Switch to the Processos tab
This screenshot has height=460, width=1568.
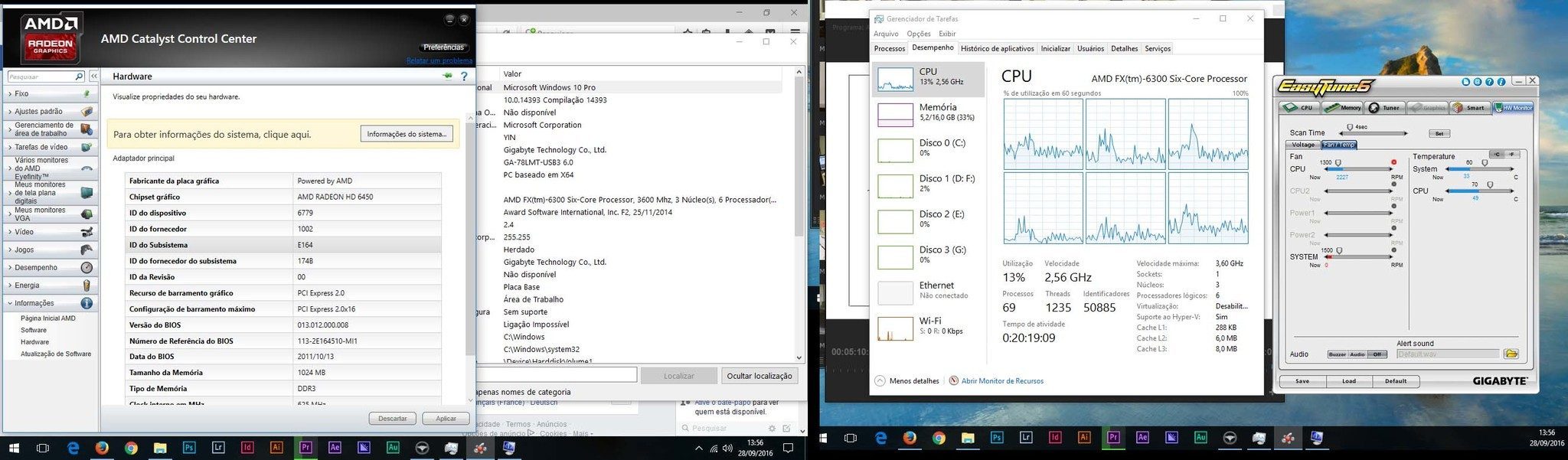click(x=890, y=48)
